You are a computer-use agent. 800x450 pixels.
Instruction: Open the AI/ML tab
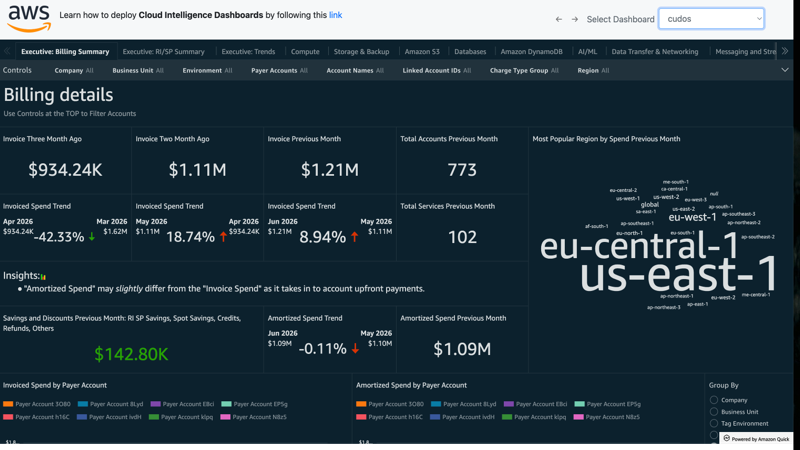(x=587, y=52)
